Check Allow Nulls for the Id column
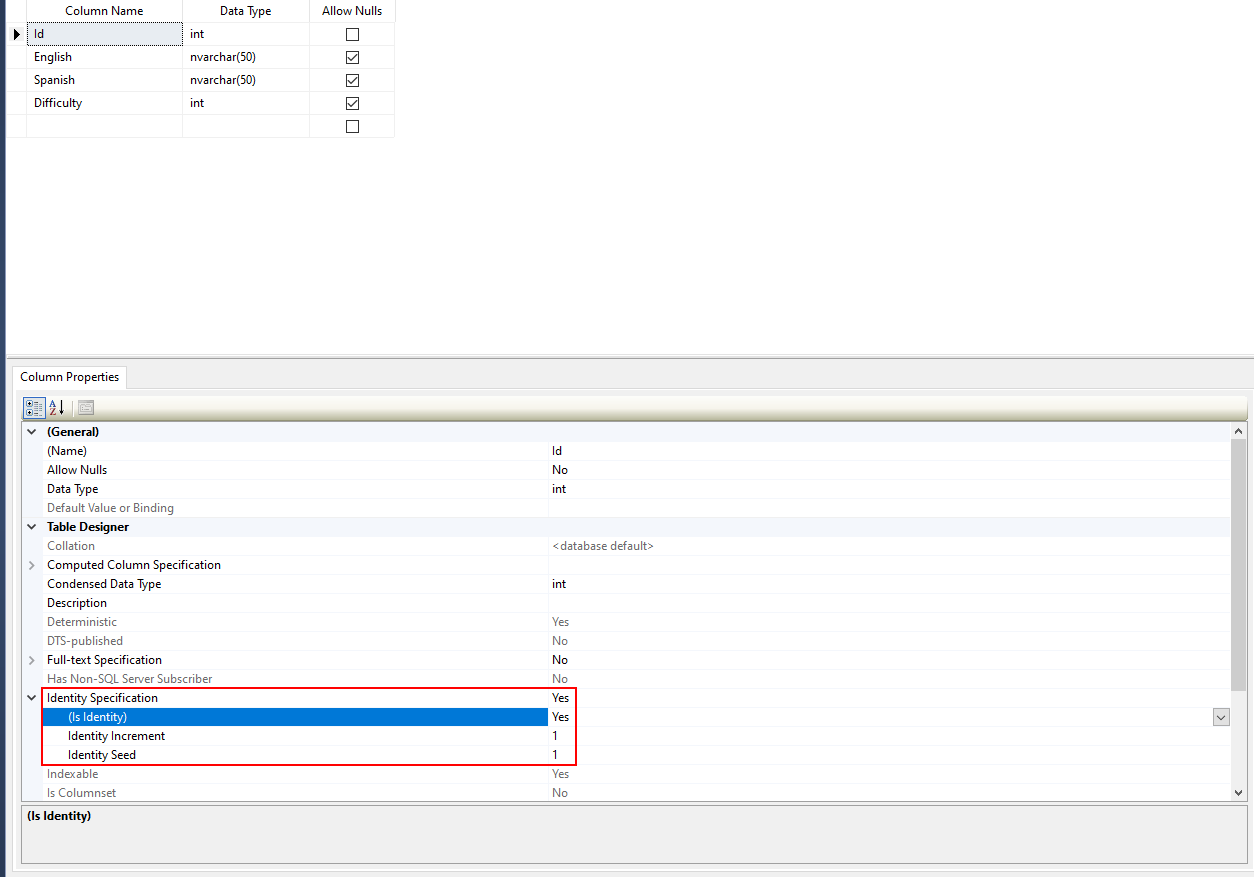The image size is (1254, 877). (x=351, y=33)
